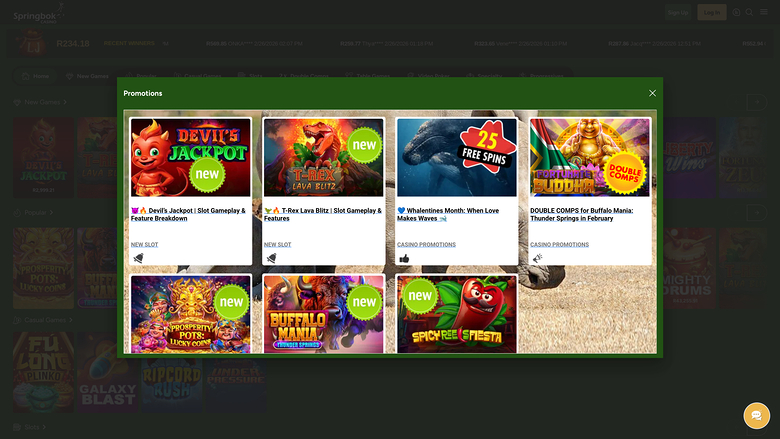
Task: Open DOUBLE COMPS for Buffalo Mania link
Action: point(582,214)
